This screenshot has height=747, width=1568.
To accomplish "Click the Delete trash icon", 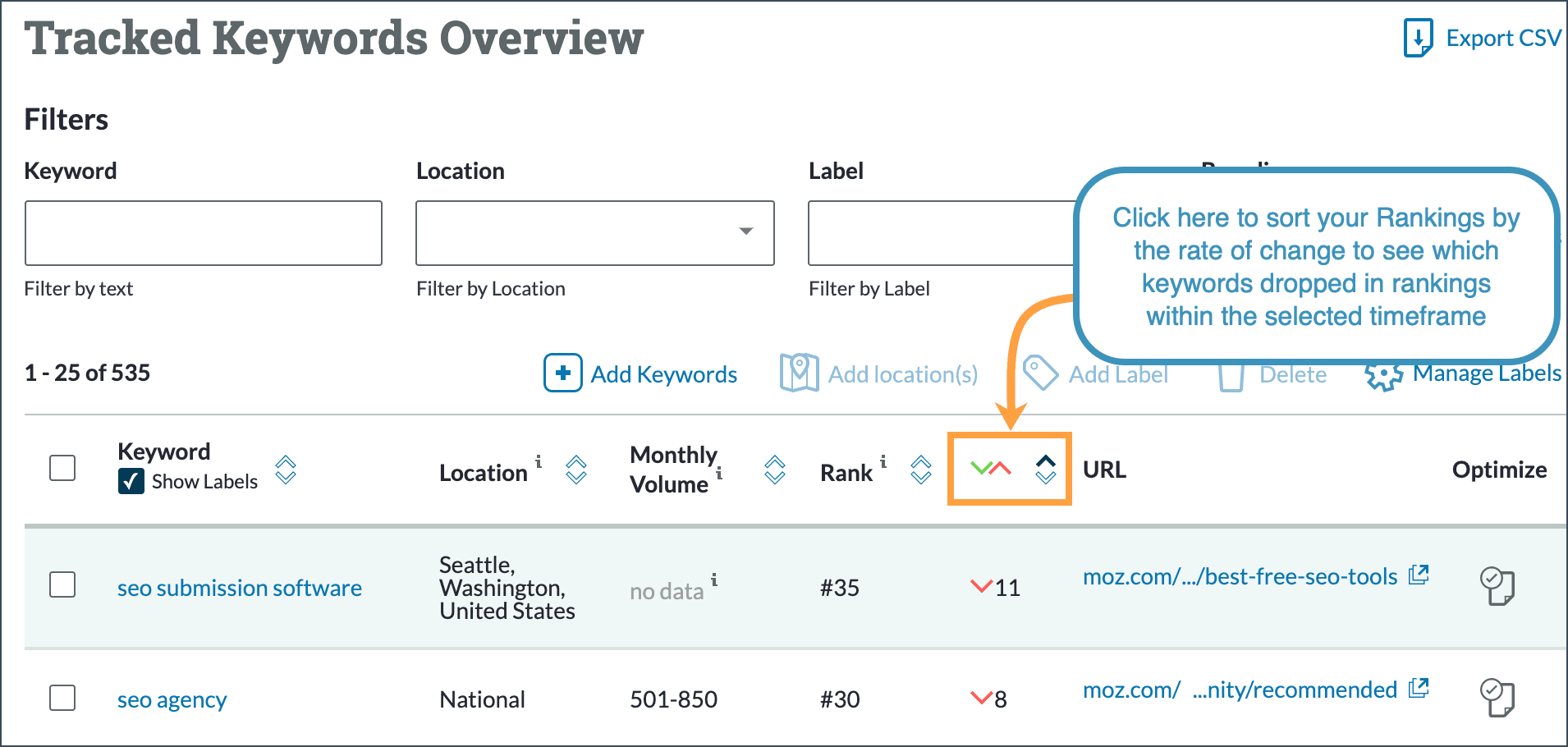I will 1231,376.
